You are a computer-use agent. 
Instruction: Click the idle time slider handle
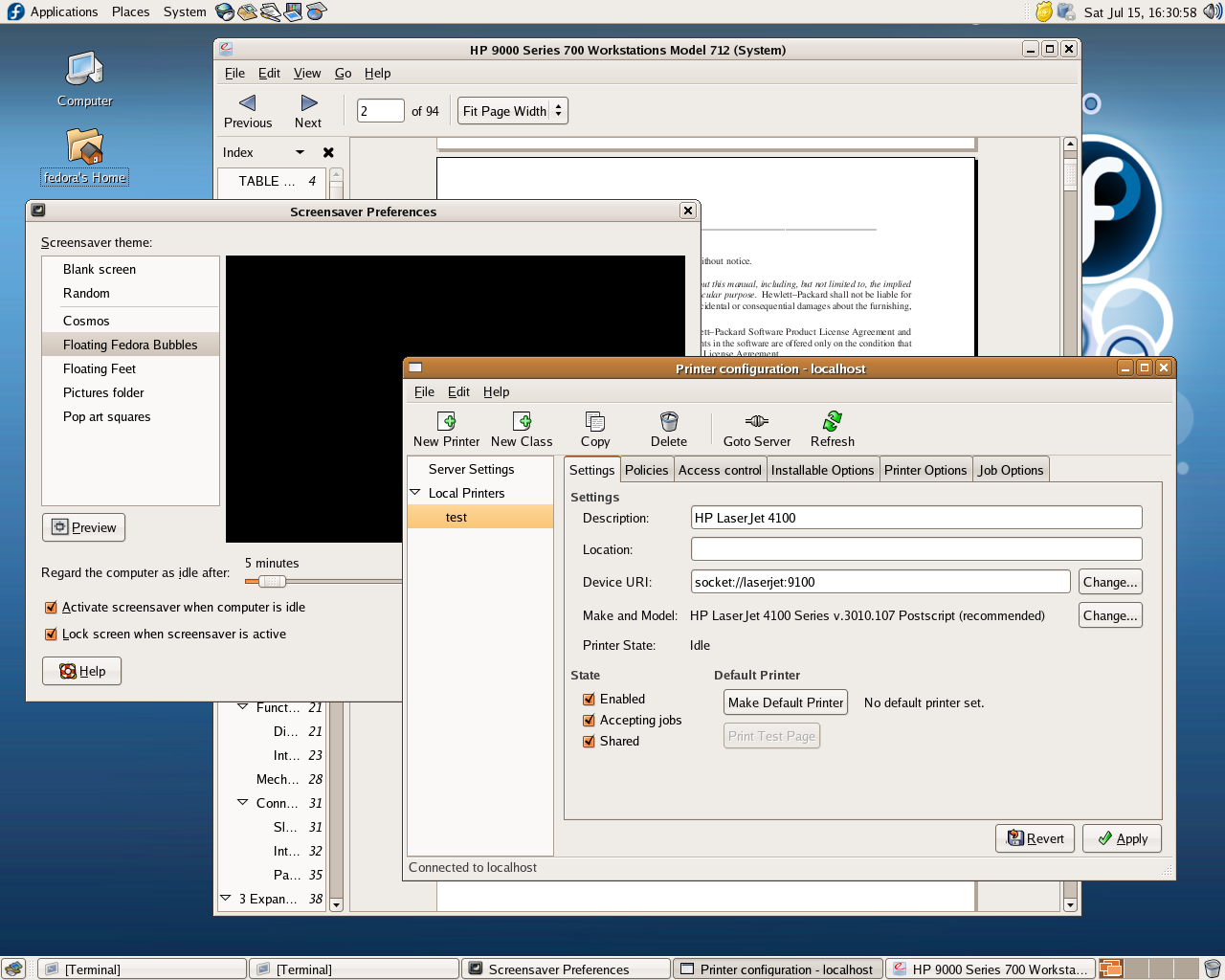(272, 581)
